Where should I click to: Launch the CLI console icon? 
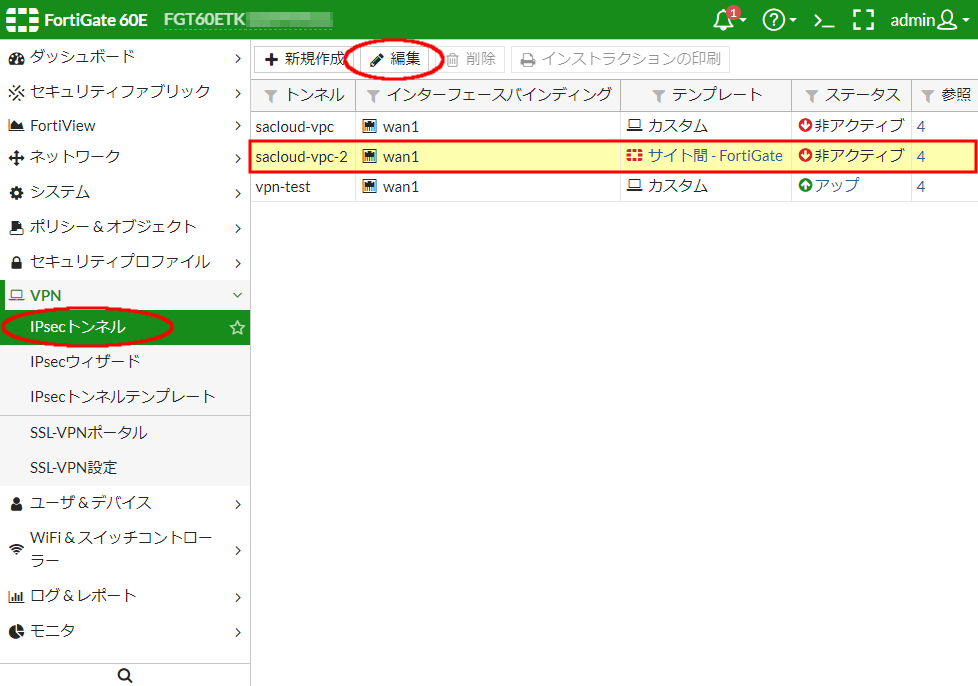coord(824,20)
